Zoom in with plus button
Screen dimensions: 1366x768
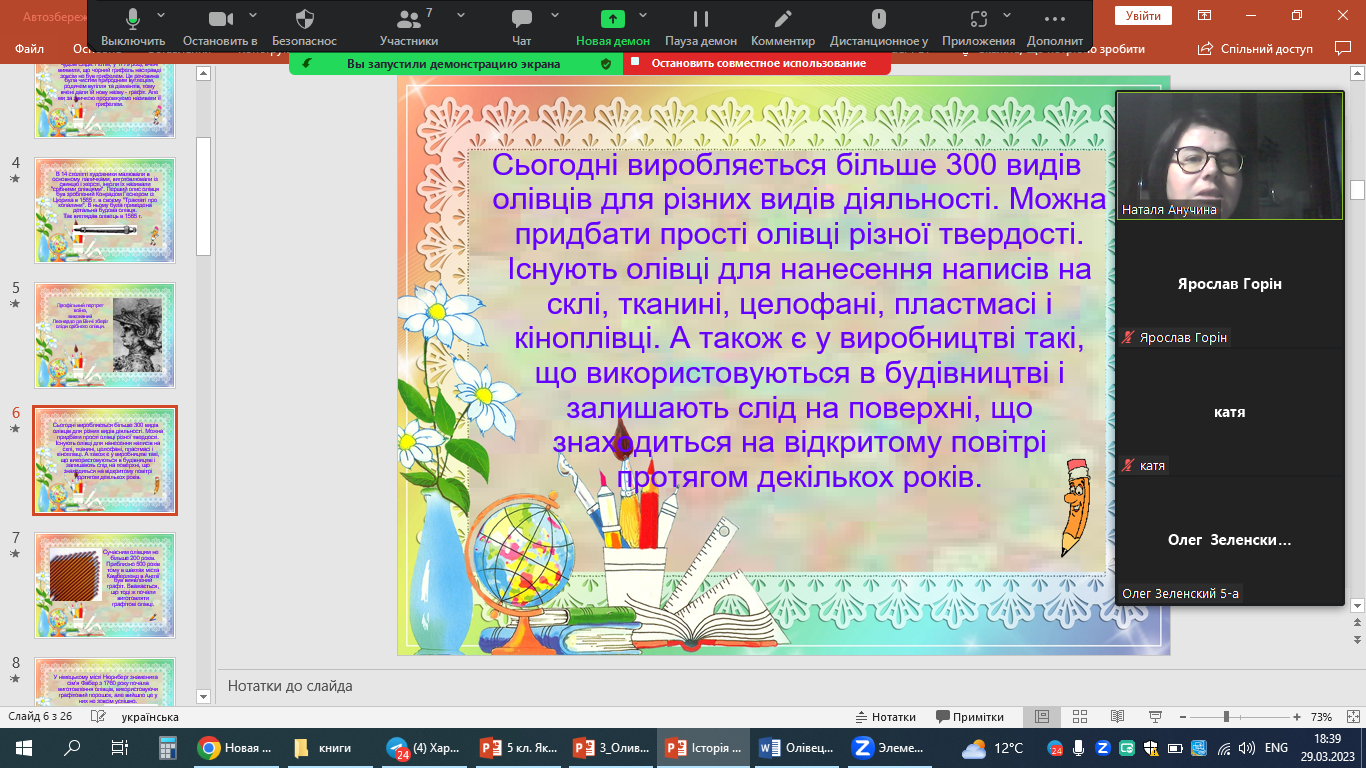coord(1297,717)
